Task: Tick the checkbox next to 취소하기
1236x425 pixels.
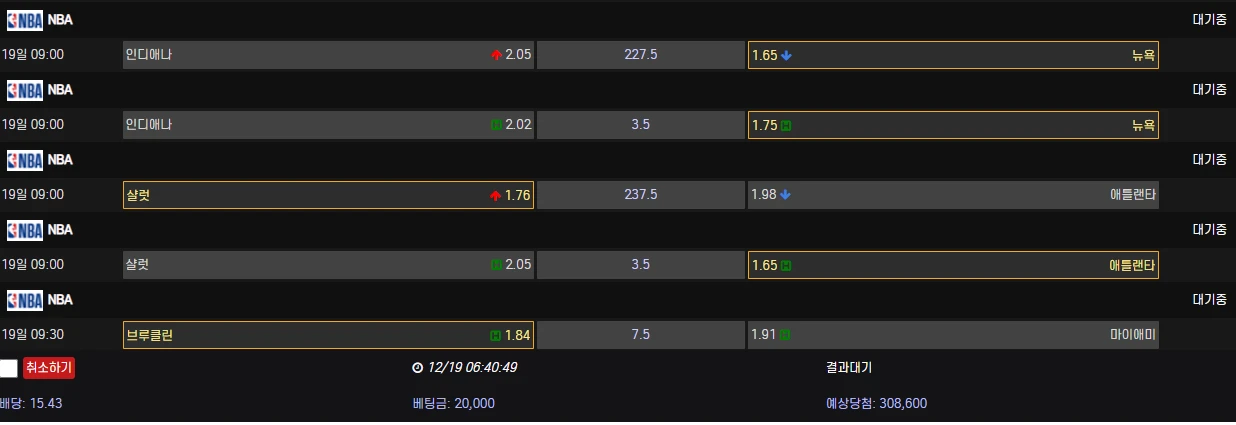Action: pos(9,368)
